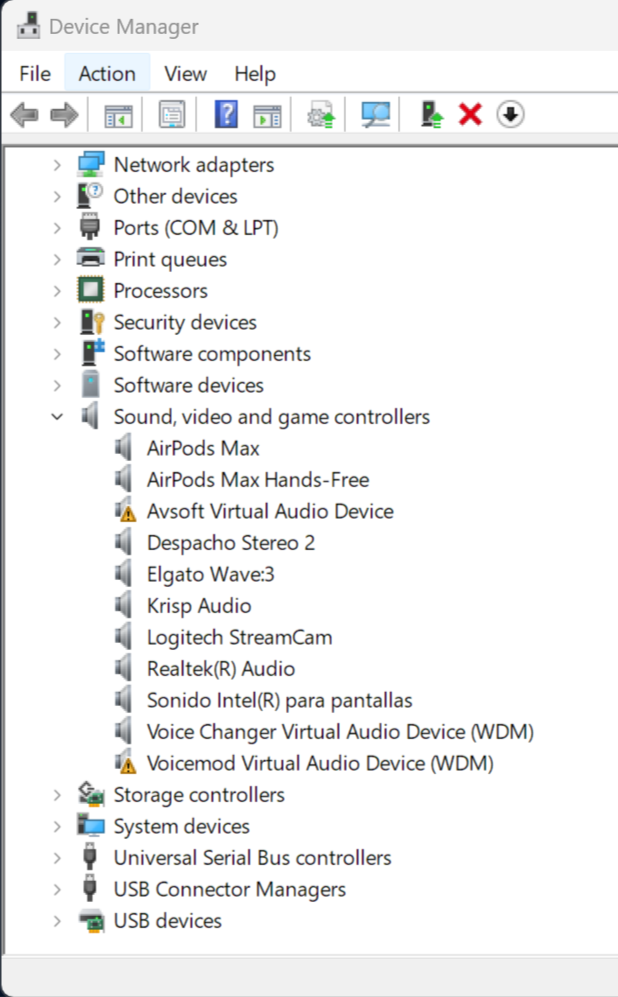The image size is (618, 997).
Task: Click the red X Uninstall device icon
Action: pos(470,116)
